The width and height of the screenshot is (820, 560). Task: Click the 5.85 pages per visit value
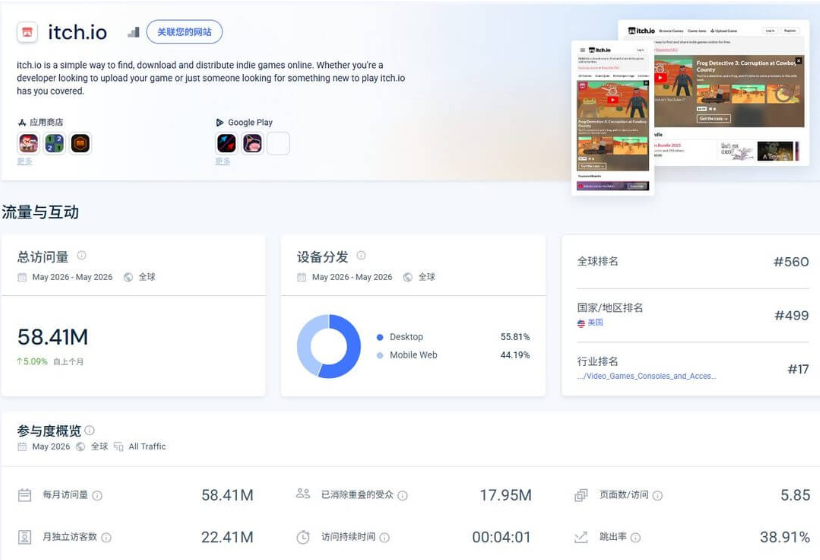click(795, 495)
